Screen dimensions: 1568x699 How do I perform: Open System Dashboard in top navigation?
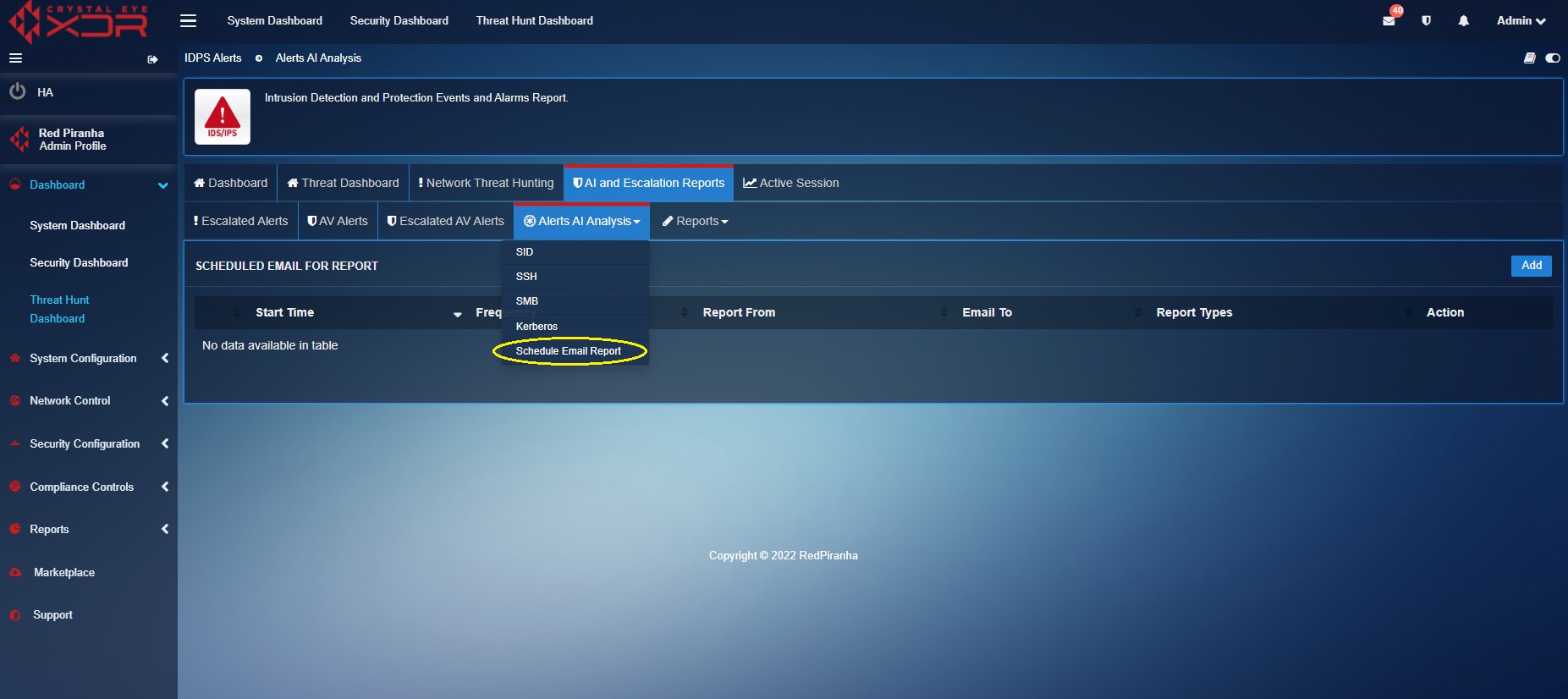tap(274, 20)
